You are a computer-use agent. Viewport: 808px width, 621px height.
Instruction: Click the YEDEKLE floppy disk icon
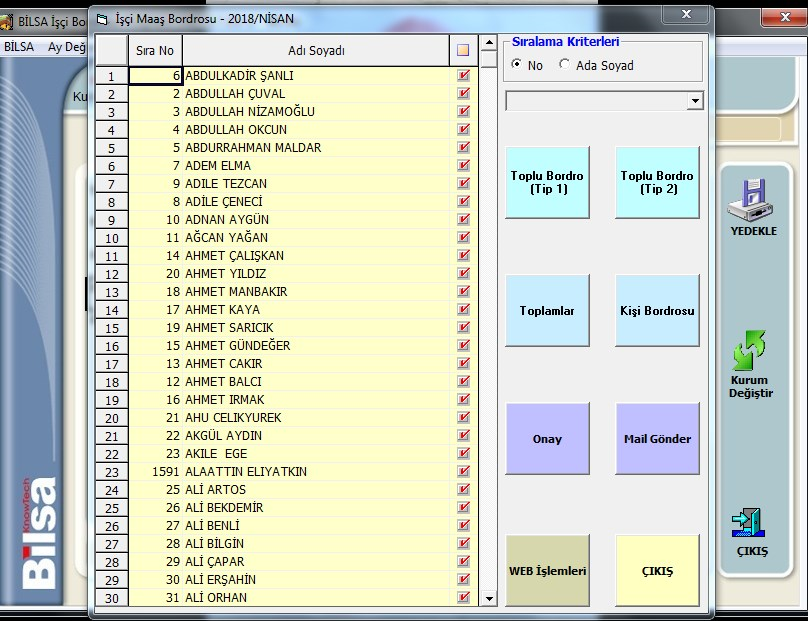pyautogui.click(x=753, y=199)
